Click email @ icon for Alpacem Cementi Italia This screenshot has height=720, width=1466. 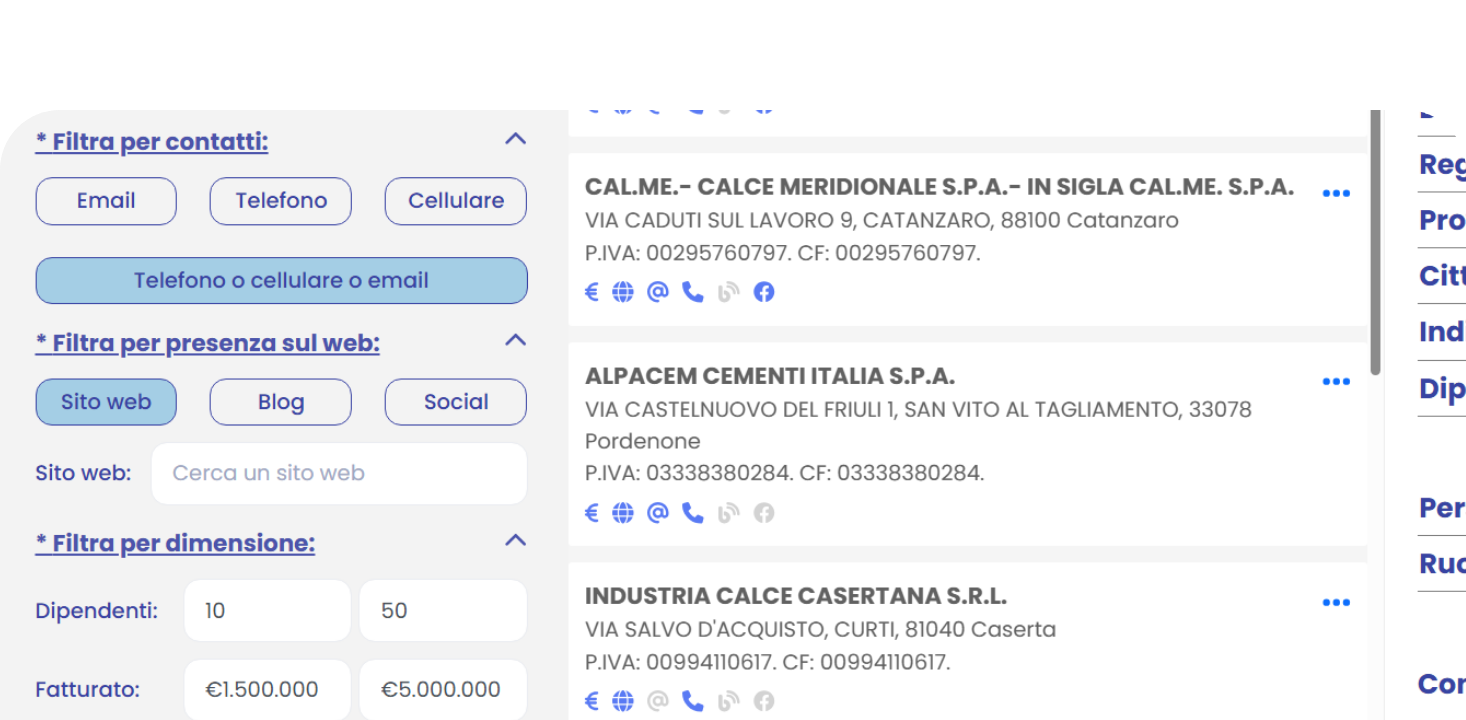tap(657, 513)
